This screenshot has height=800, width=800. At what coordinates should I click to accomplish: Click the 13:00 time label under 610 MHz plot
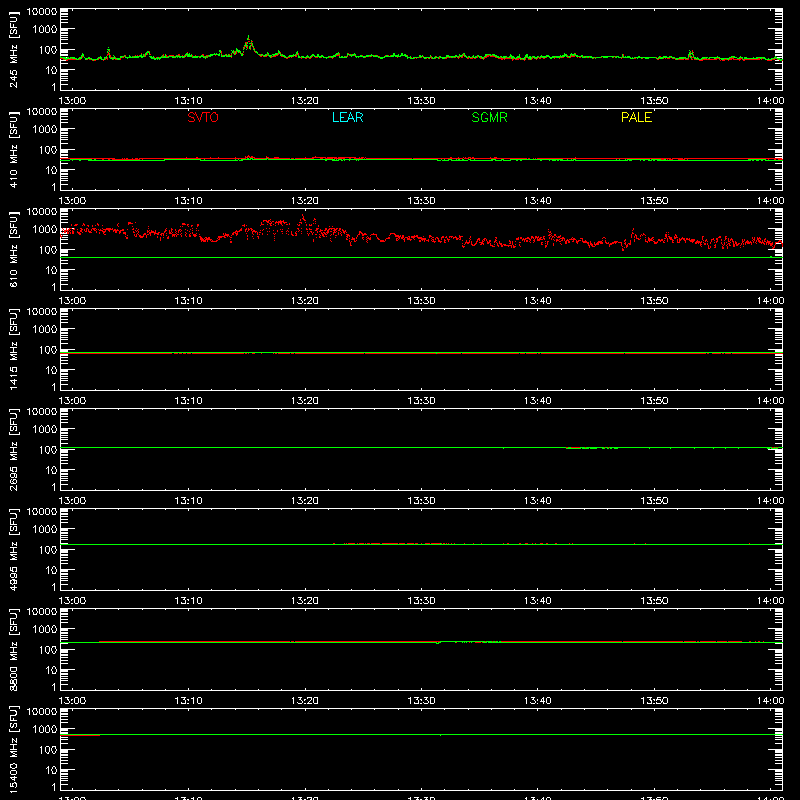click(72, 301)
